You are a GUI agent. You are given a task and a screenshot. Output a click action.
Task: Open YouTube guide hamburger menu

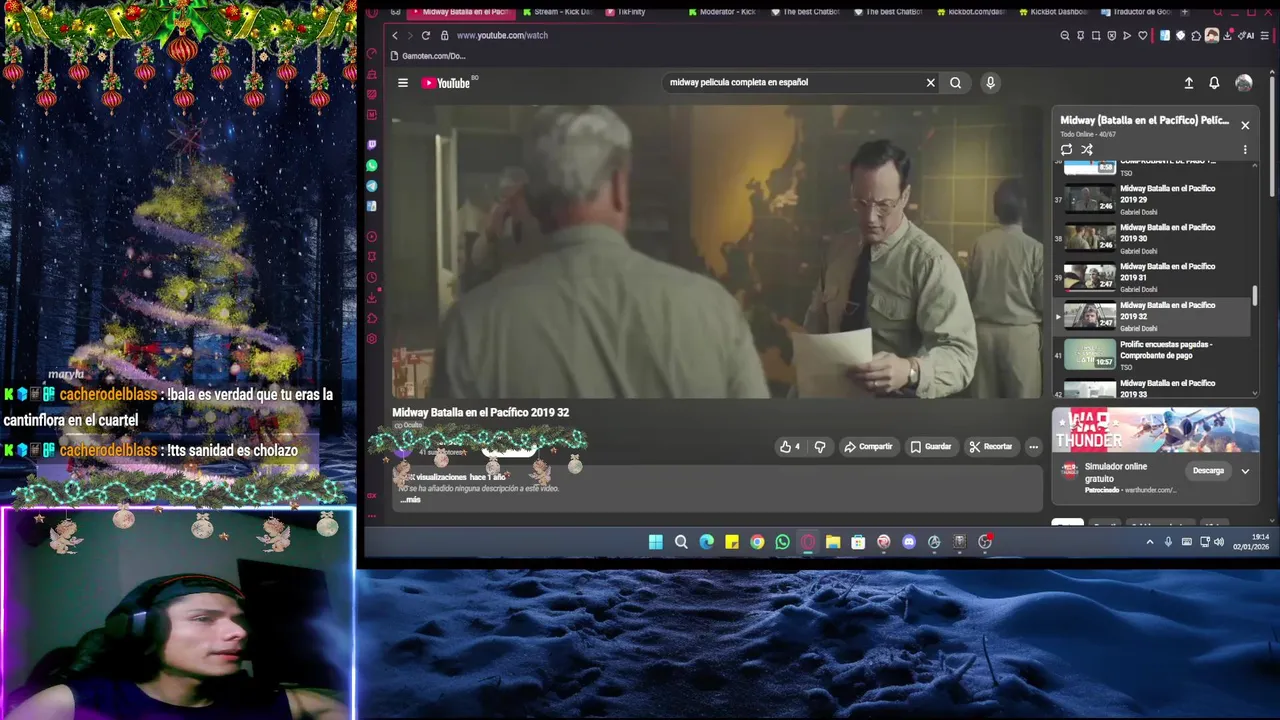(x=403, y=83)
